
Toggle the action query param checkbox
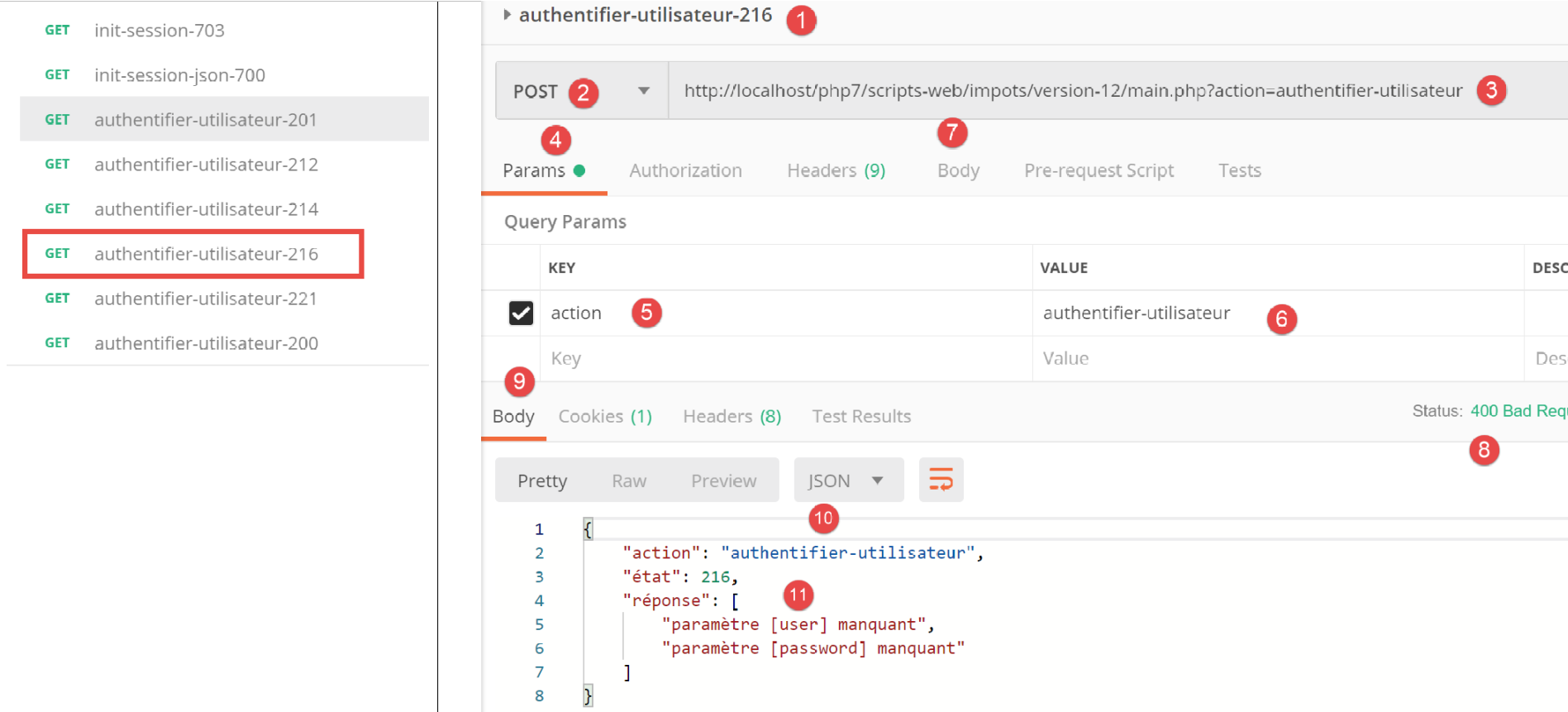click(521, 313)
